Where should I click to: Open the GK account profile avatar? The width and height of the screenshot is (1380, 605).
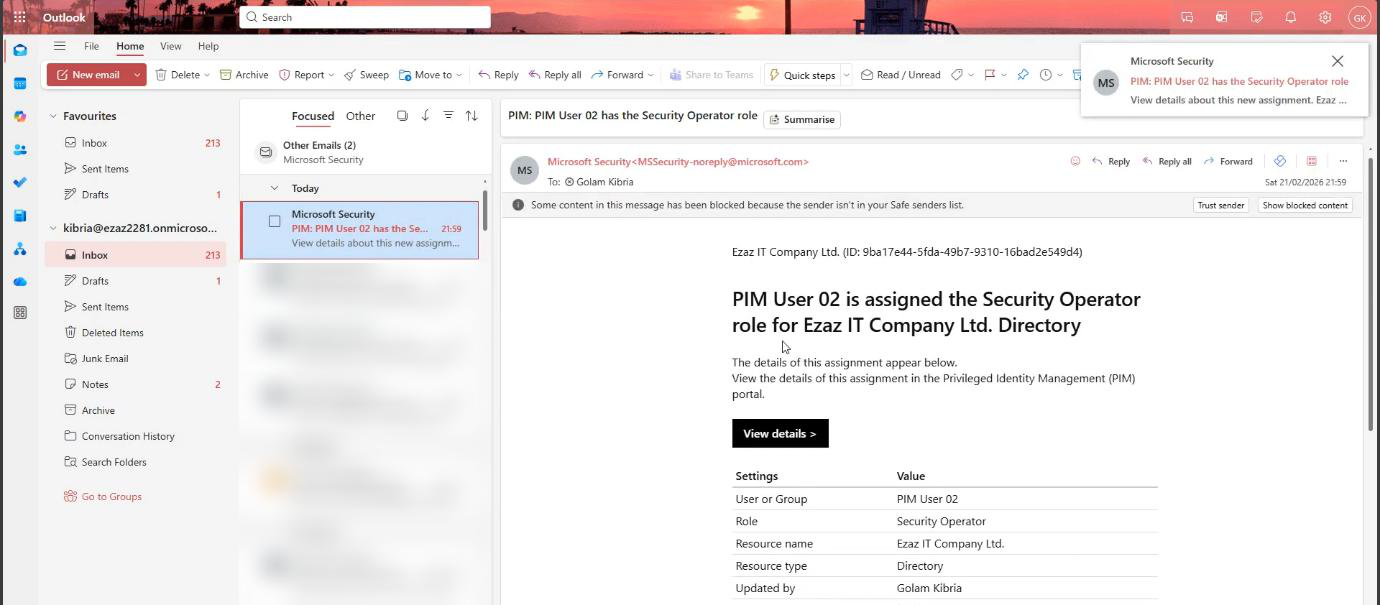(1359, 17)
